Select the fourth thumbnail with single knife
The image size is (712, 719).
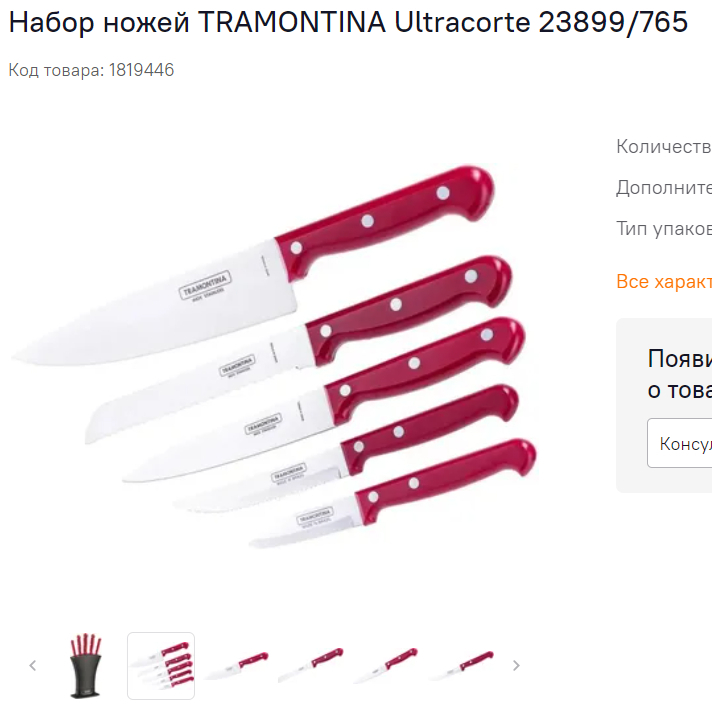[x=311, y=666]
